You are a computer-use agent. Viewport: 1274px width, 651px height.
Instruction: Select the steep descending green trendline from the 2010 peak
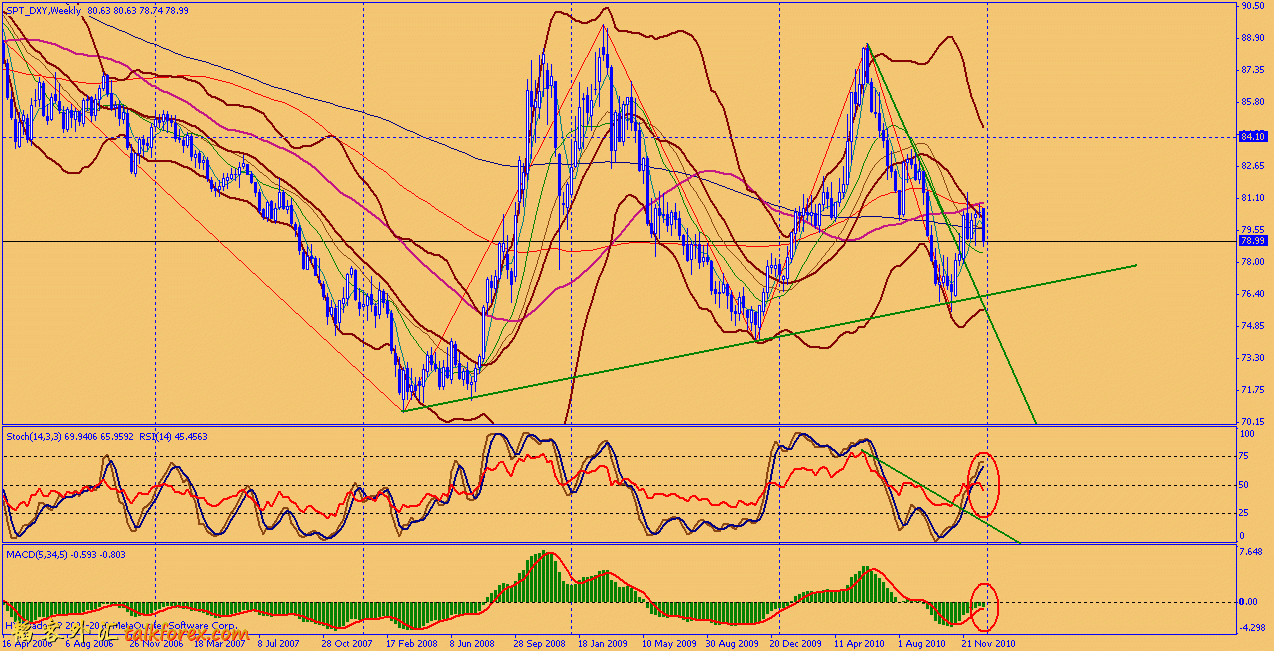tap(950, 232)
